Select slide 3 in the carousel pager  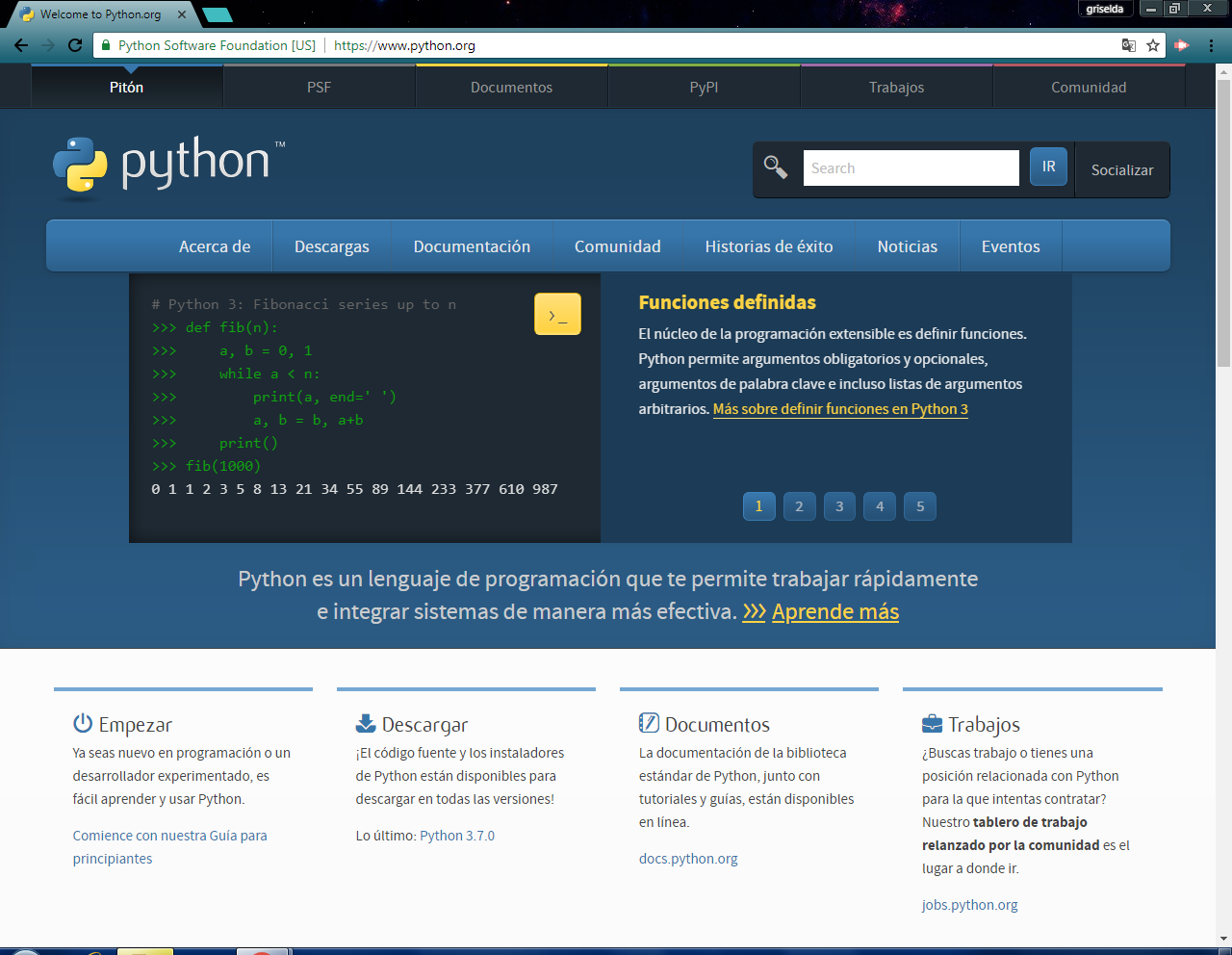click(x=839, y=505)
